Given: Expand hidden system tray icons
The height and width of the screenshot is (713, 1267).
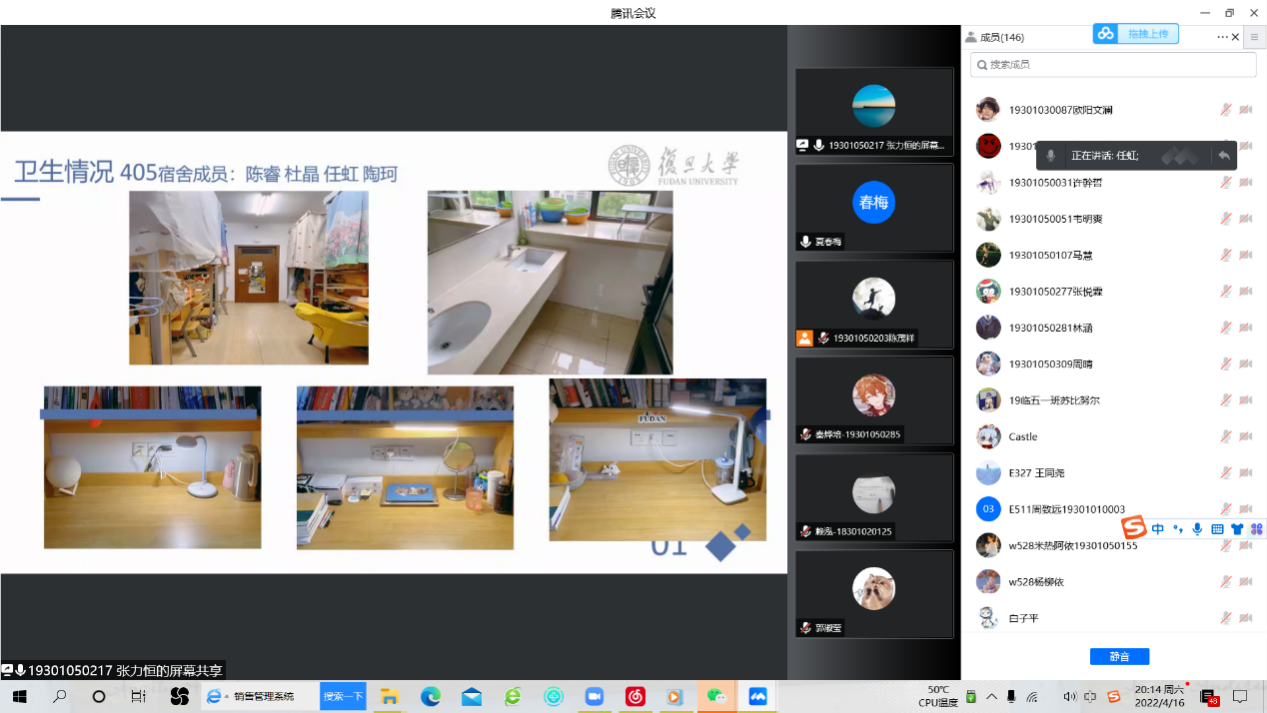Looking at the screenshot, I should click(x=991, y=696).
